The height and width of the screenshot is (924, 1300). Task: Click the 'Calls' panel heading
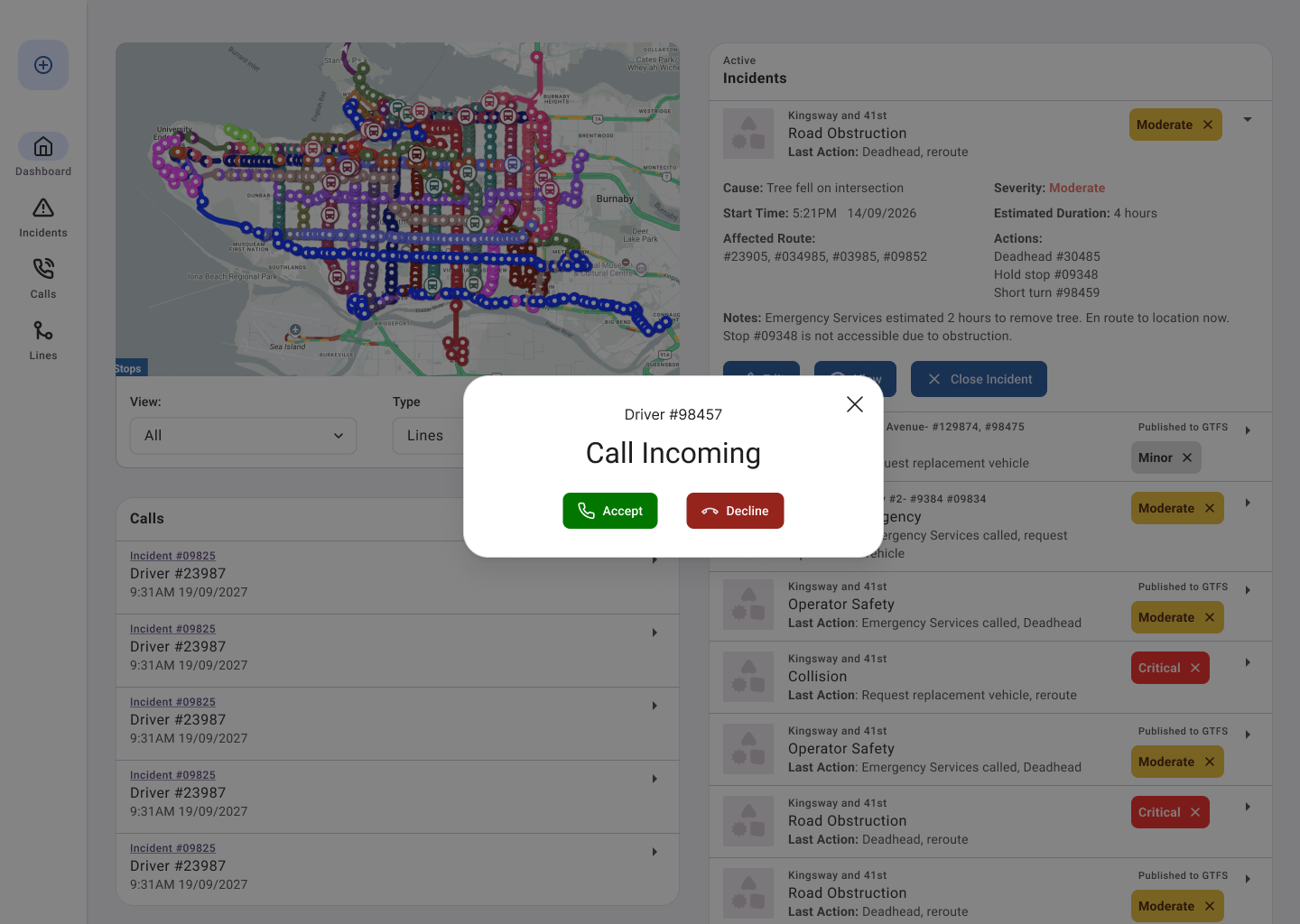coord(147,519)
